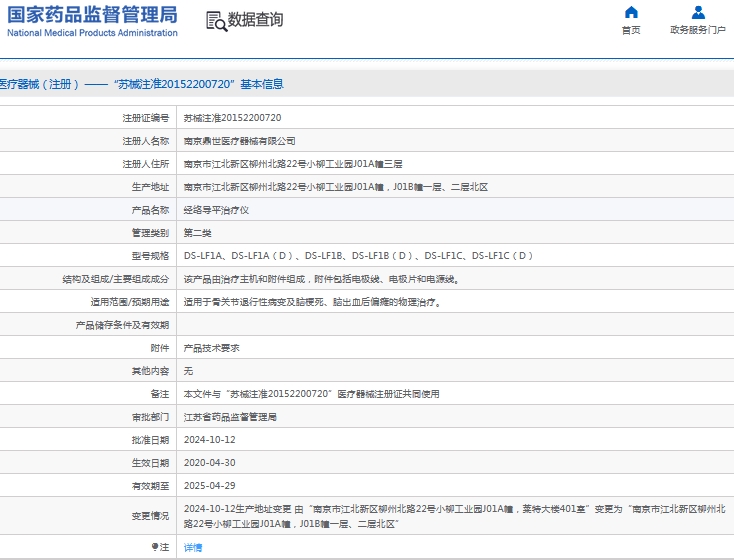Click the 生产地址 address value
This screenshot has width=734, height=560.
point(336,187)
